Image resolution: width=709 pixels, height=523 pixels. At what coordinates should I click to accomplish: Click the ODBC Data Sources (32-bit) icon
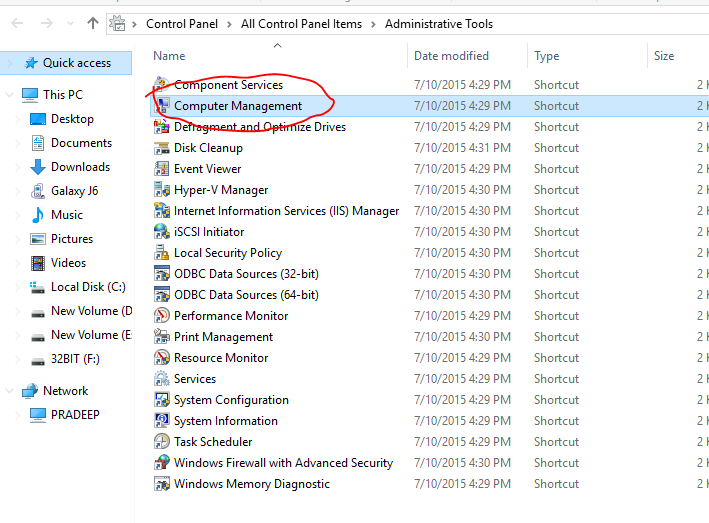161,274
